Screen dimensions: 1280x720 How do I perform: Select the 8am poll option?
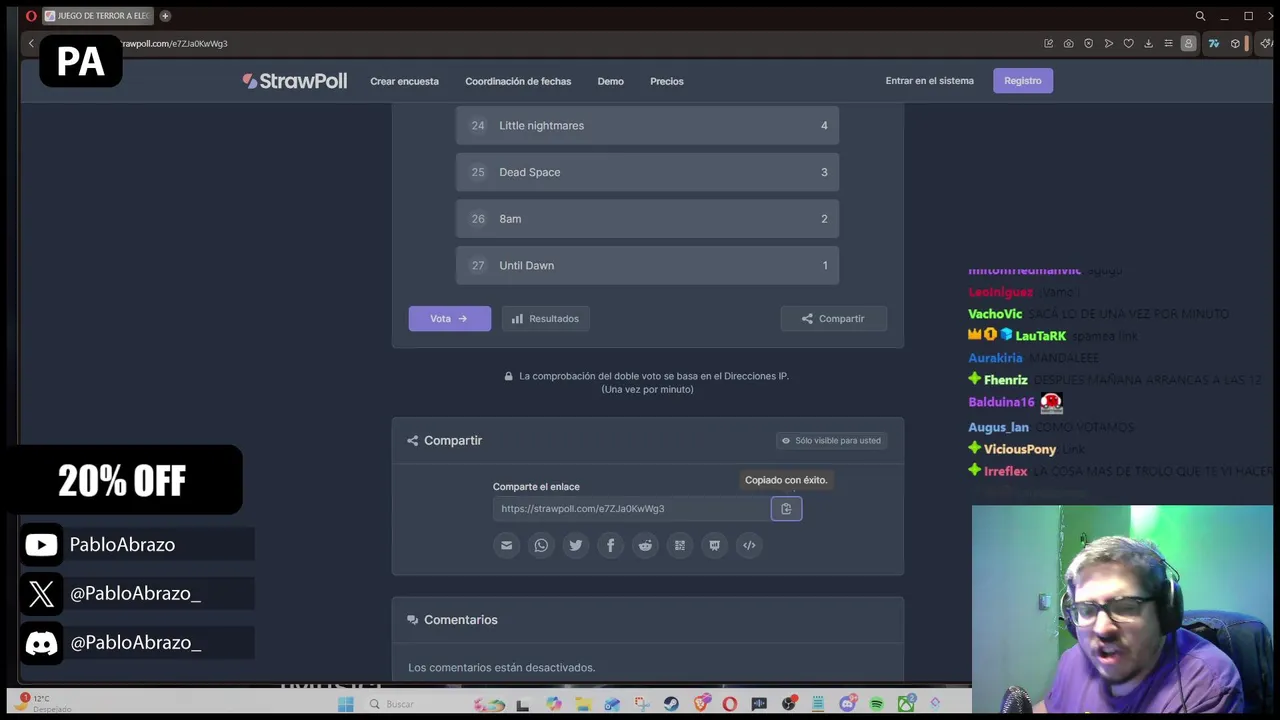(647, 219)
